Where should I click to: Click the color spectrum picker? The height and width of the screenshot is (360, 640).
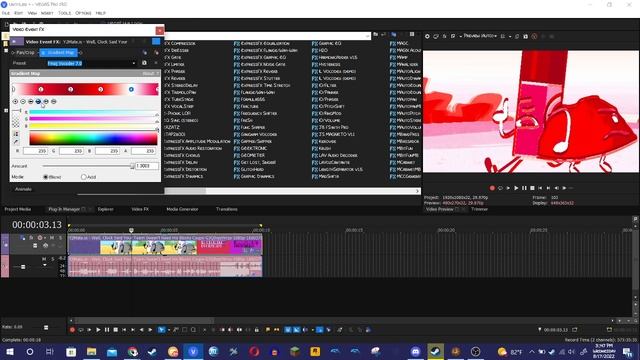[93, 139]
